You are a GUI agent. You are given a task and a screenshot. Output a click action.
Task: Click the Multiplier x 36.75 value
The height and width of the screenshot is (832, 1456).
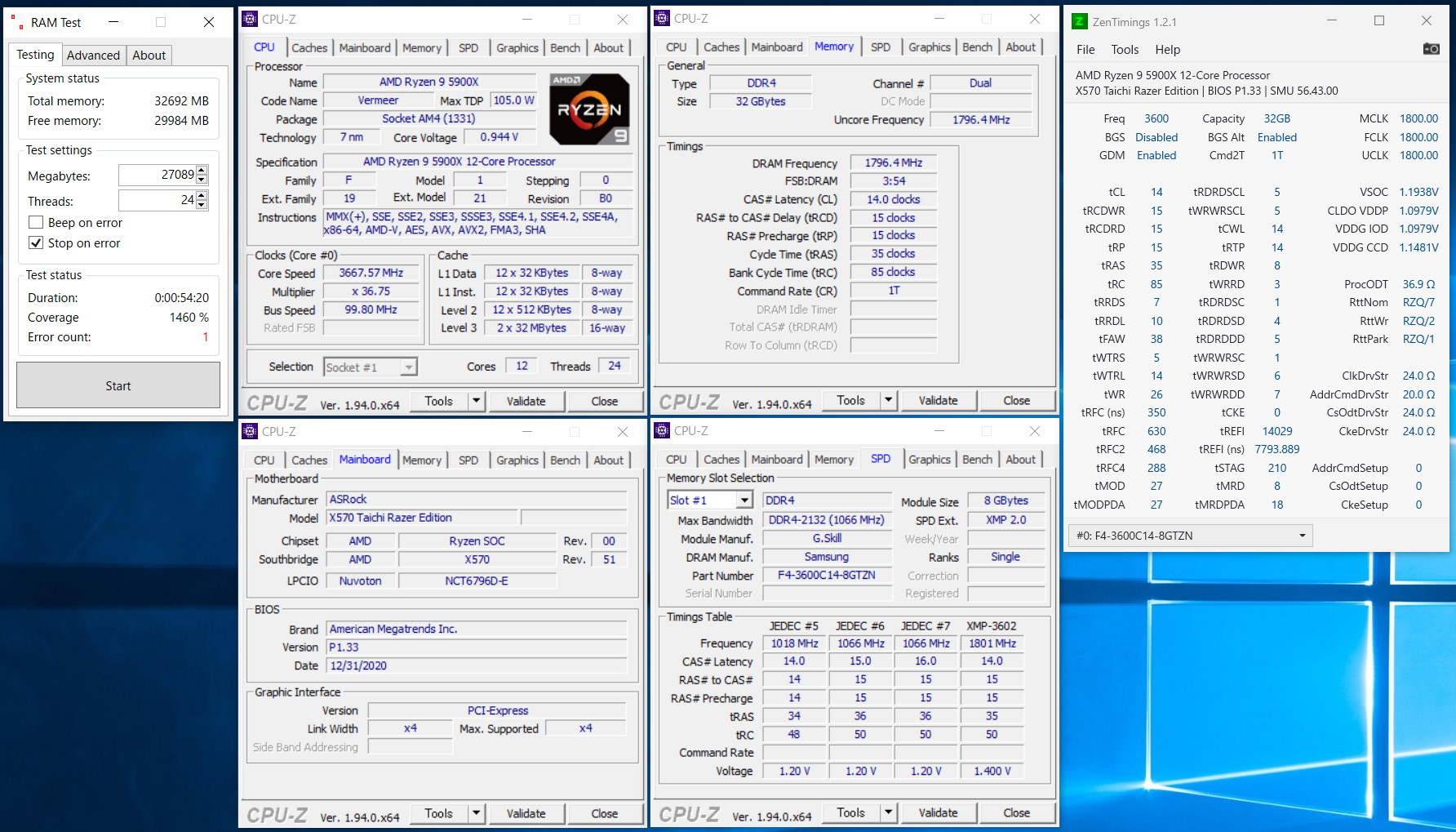371,291
